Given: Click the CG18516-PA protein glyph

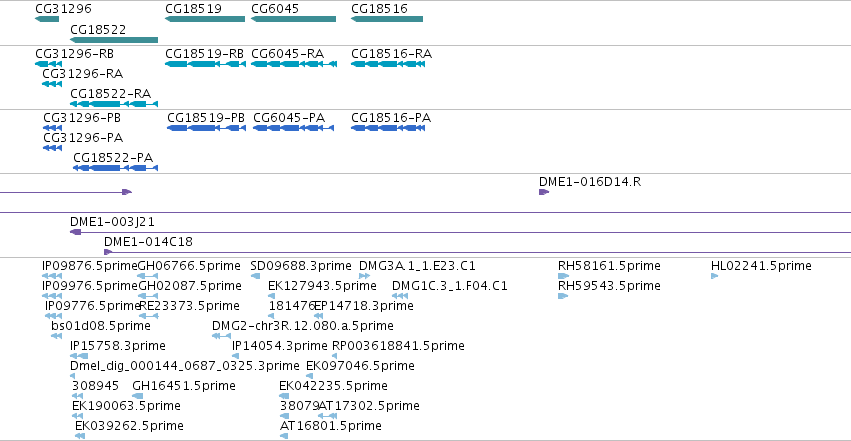Looking at the screenshot, I should coord(388,128).
